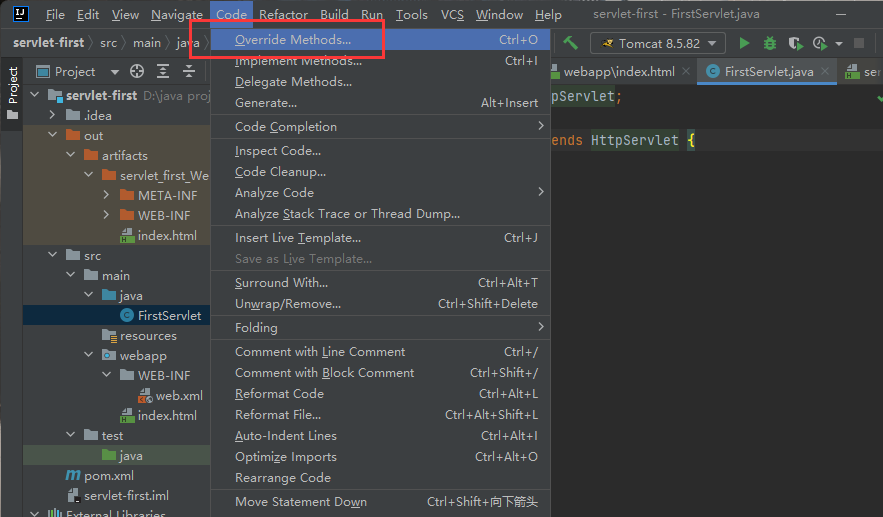Viewport: 883px width, 517px height.
Task: Click the Profiler run icon
Action: pyautogui.click(x=820, y=43)
